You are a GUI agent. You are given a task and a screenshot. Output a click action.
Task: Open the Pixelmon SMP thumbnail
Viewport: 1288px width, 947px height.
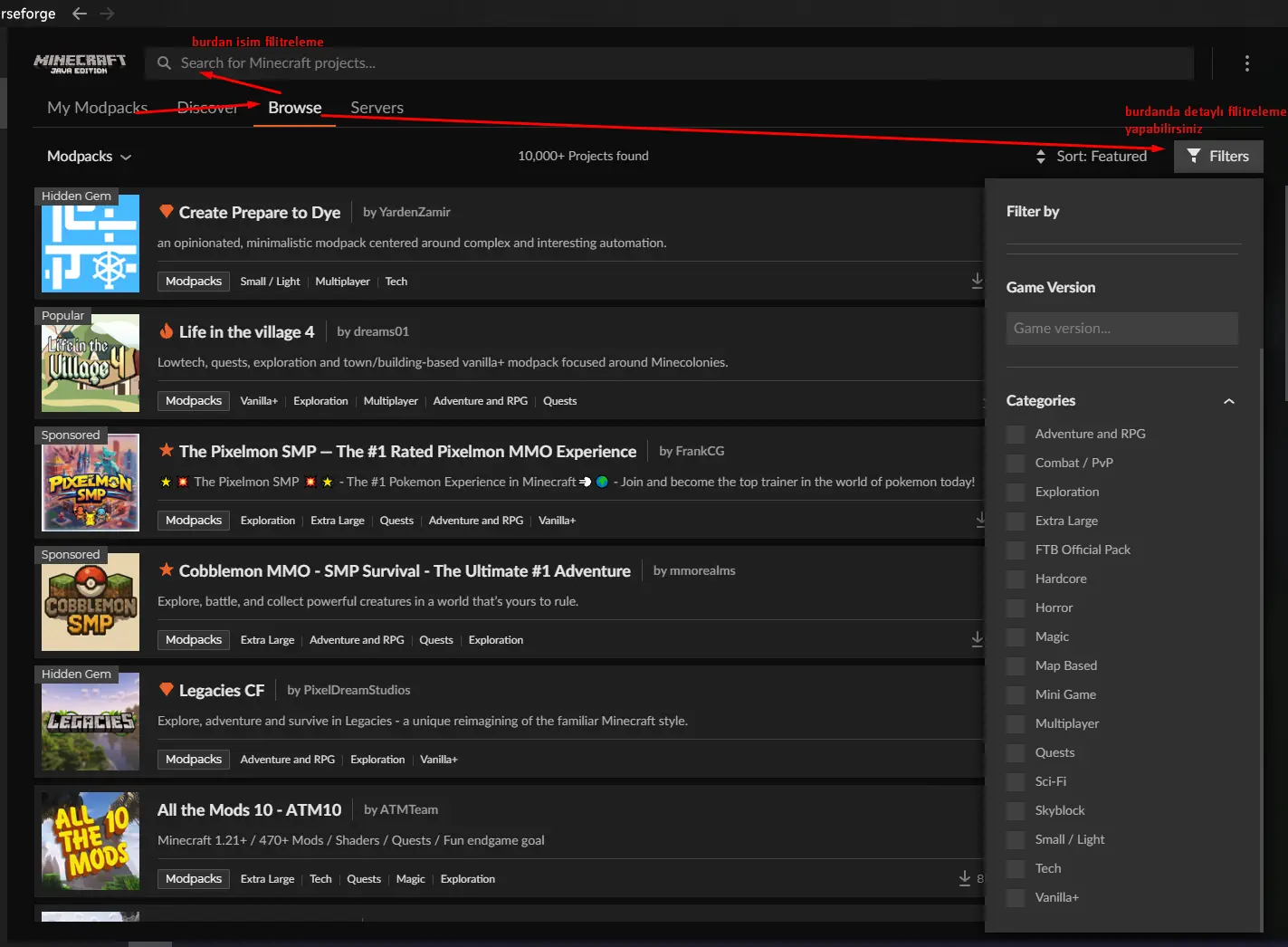(x=91, y=483)
